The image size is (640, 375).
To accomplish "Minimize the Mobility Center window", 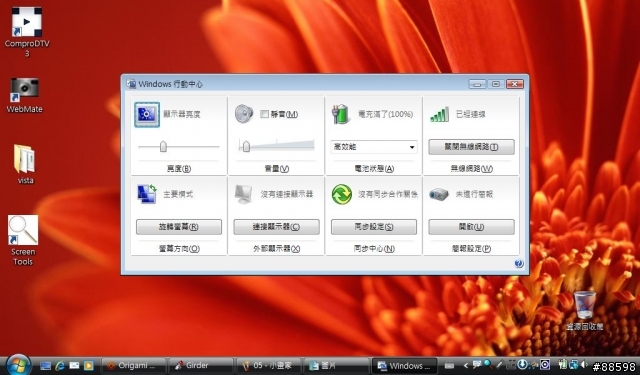I will click(x=477, y=84).
